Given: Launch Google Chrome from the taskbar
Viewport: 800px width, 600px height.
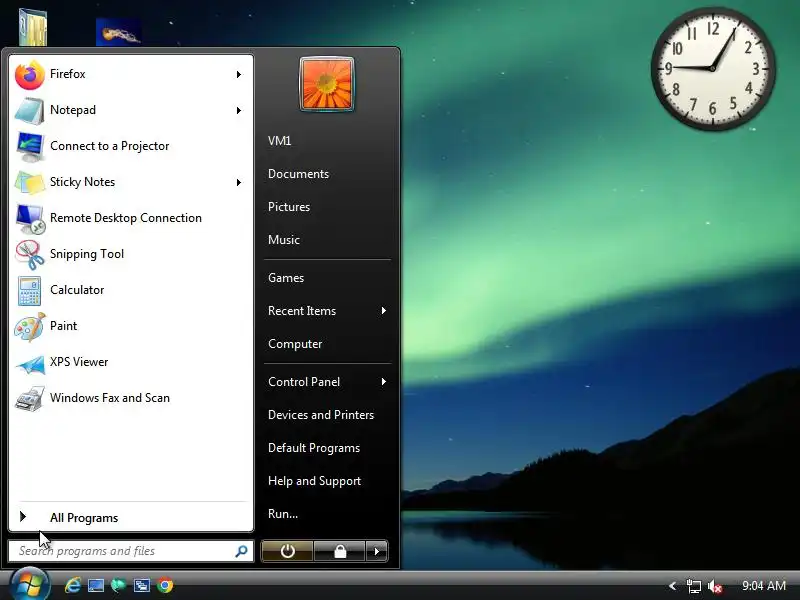Looking at the screenshot, I should tap(165, 585).
